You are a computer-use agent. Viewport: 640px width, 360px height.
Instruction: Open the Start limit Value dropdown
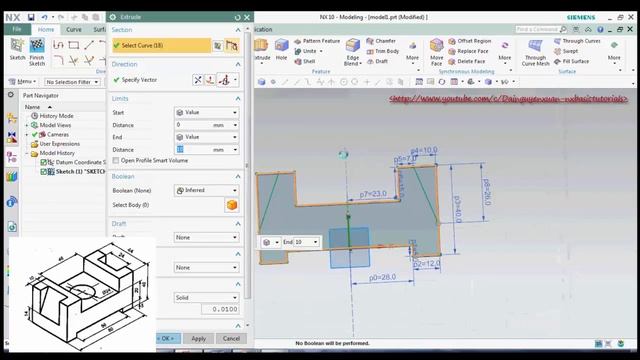pos(207,112)
